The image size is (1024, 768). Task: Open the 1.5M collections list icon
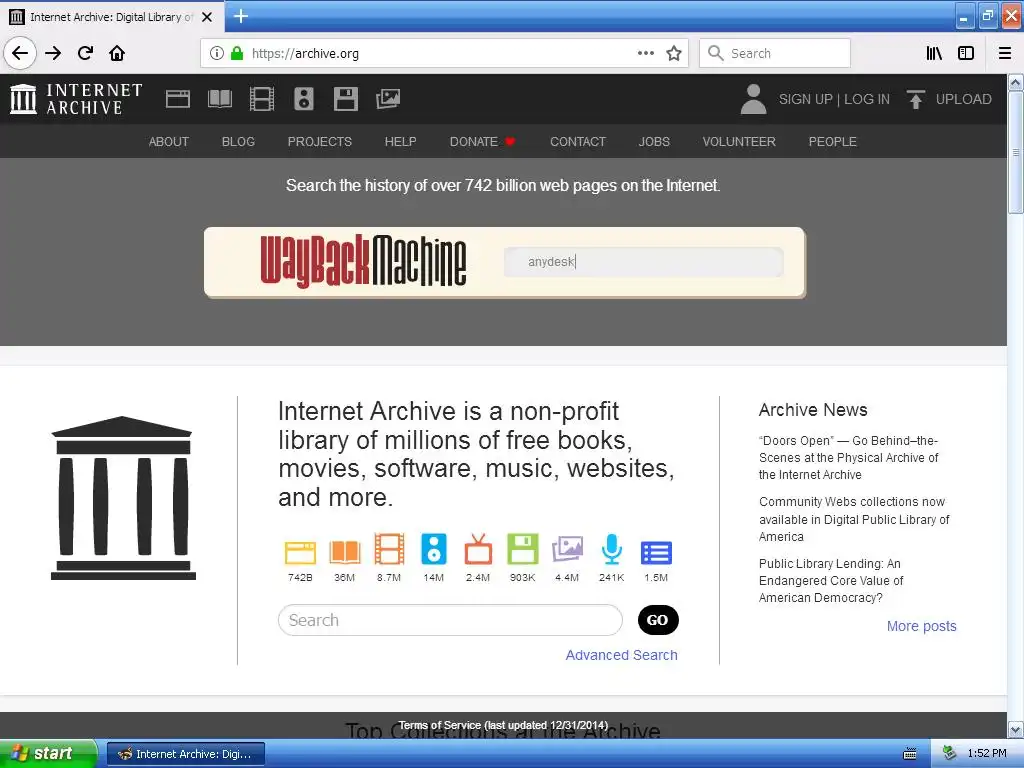click(656, 552)
